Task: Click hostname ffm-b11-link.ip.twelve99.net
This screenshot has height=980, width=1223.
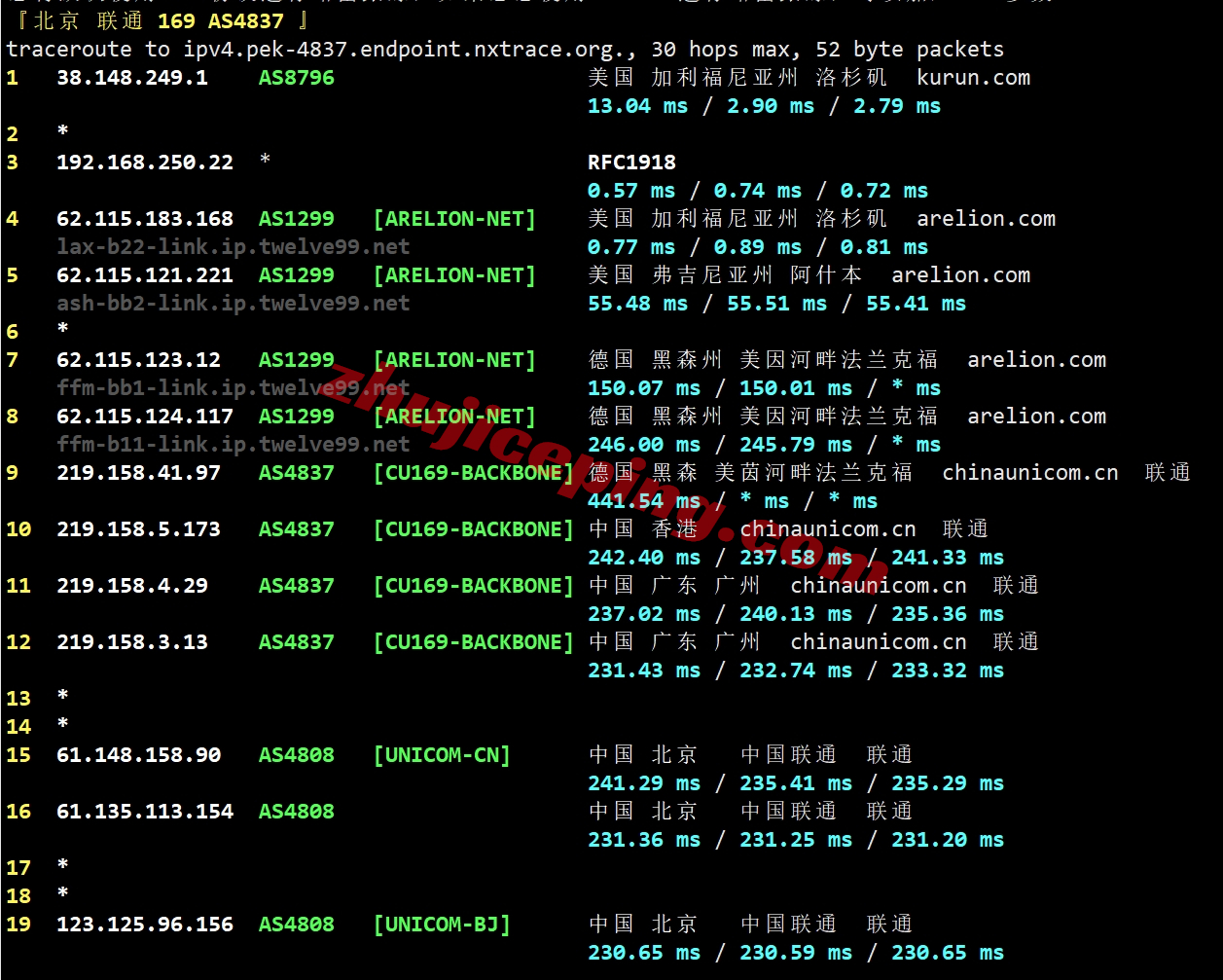Action: (x=234, y=445)
